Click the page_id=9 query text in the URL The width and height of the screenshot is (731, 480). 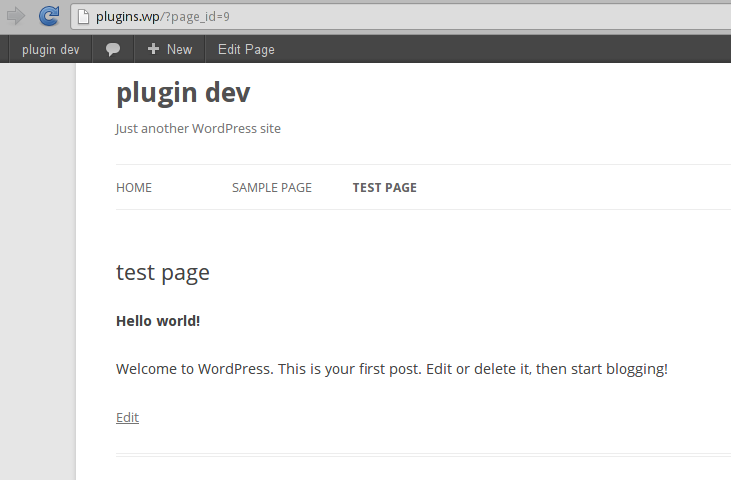tap(200, 17)
